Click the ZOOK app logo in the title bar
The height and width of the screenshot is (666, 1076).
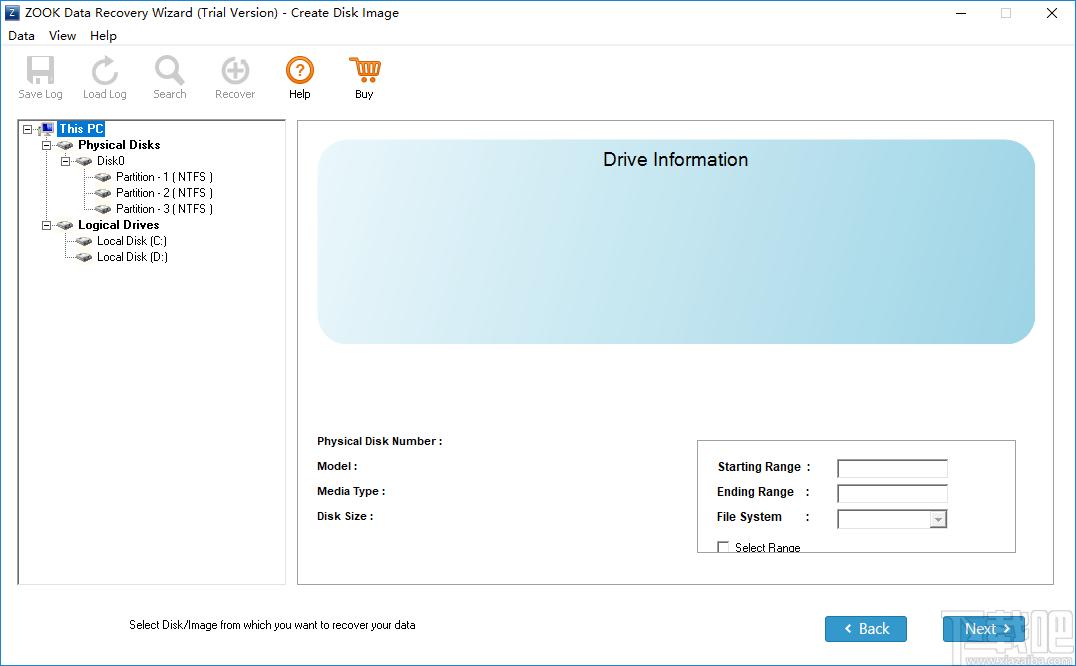[x=12, y=13]
